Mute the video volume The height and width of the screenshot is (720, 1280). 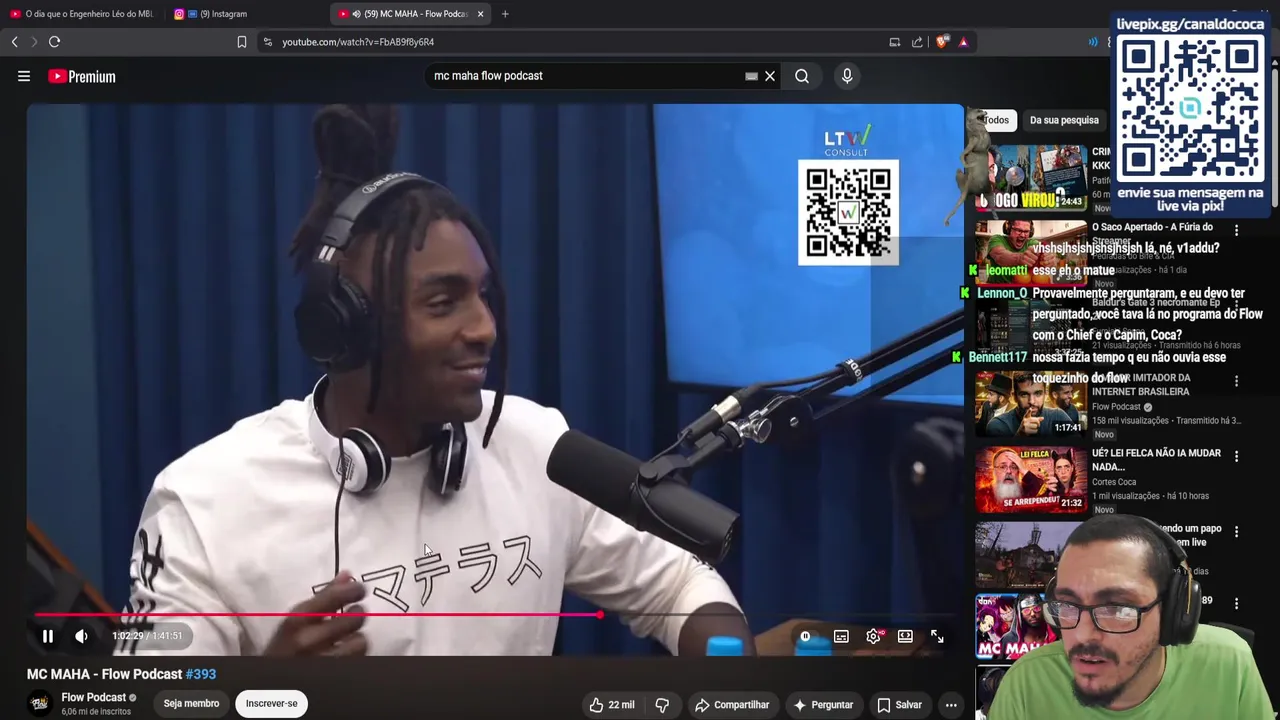(x=82, y=636)
